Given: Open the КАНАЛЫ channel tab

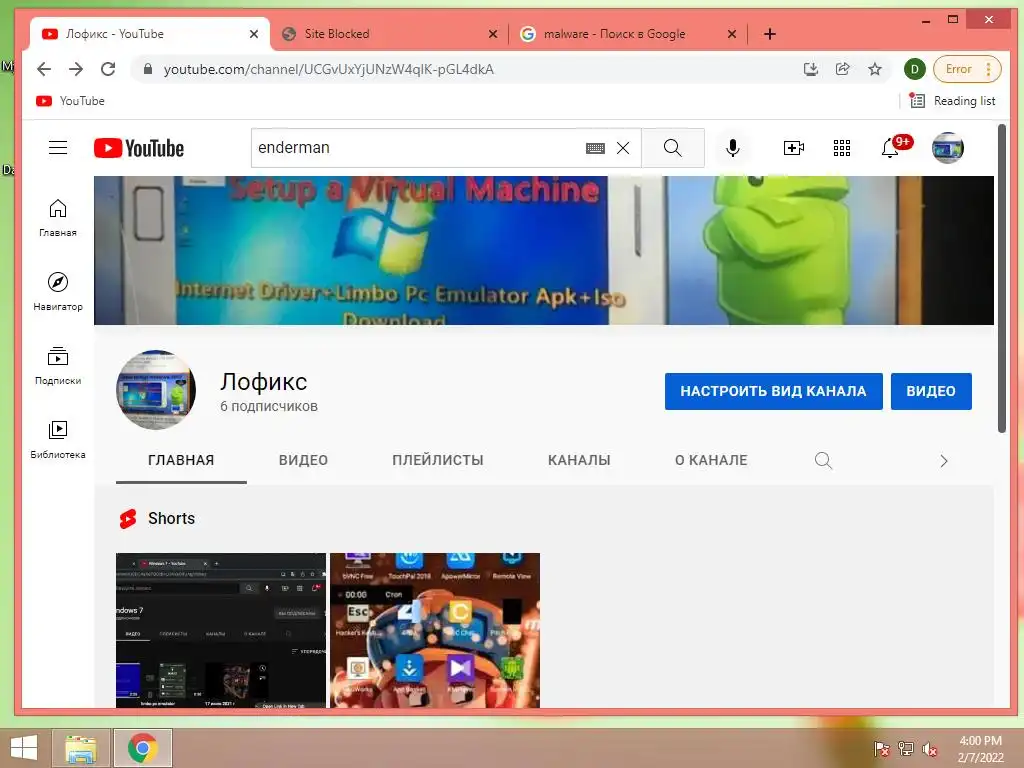Looking at the screenshot, I should click(x=579, y=460).
